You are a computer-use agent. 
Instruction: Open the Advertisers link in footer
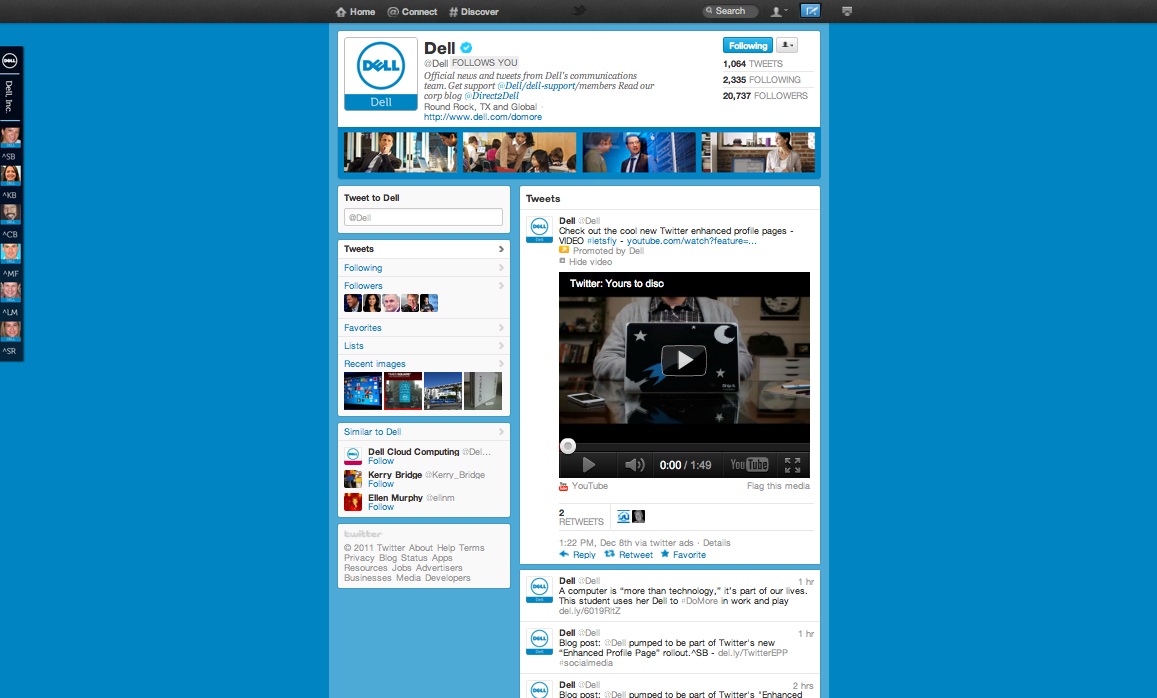click(x=439, y=568)
